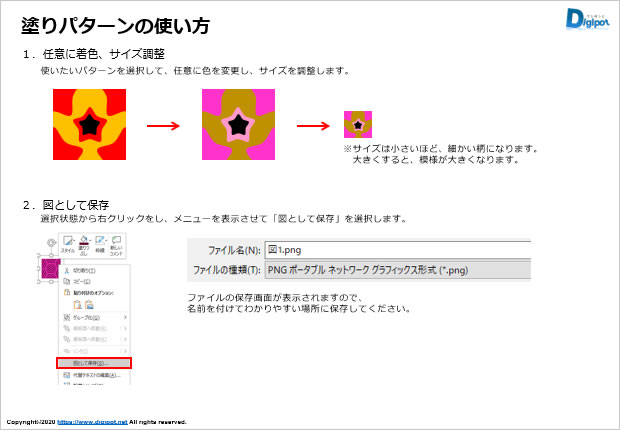
Task: Open the file type PNG dropdown
Action: (x=397, y=270)
